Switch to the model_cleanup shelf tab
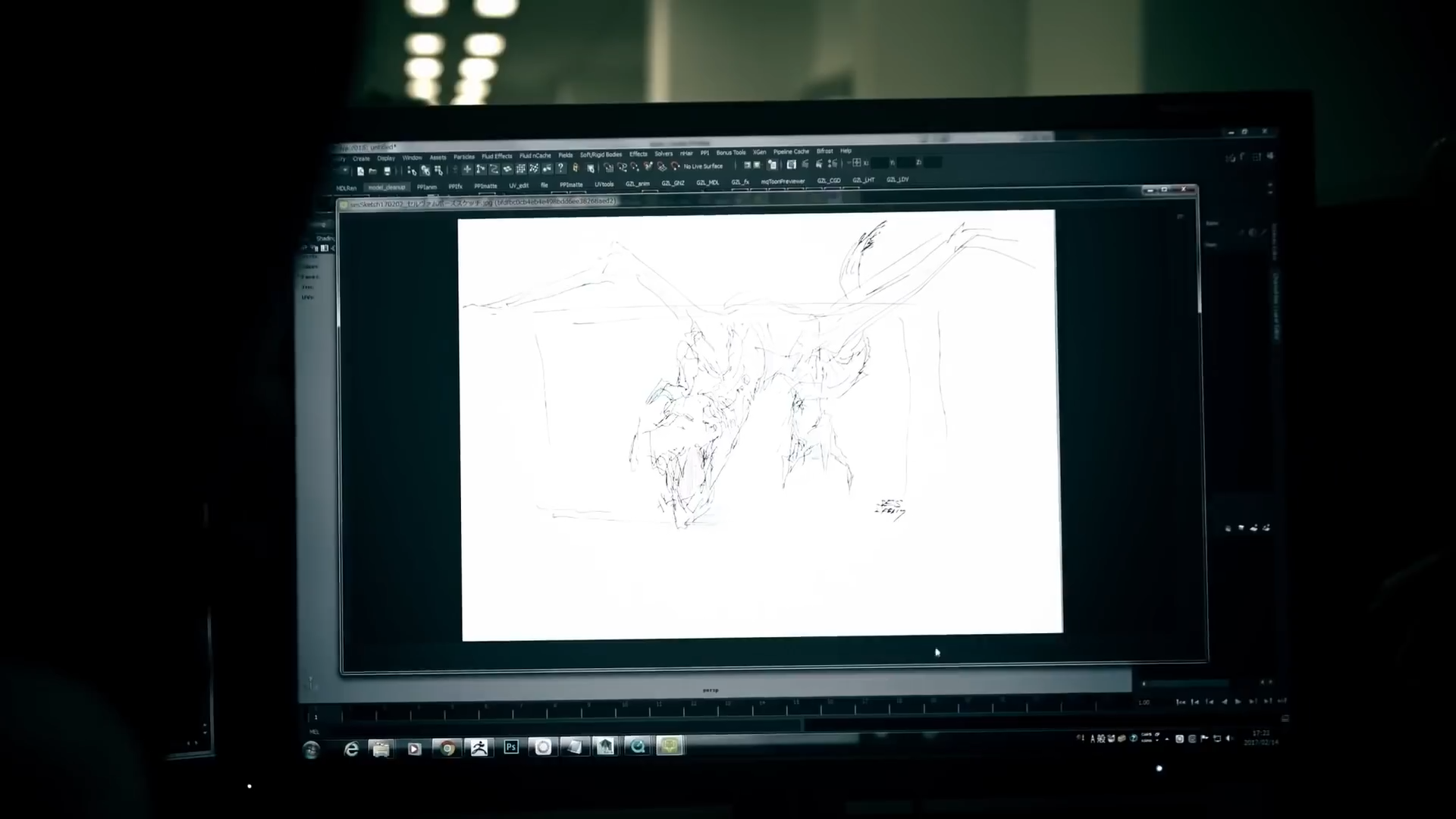 click(x=387, y=187)
